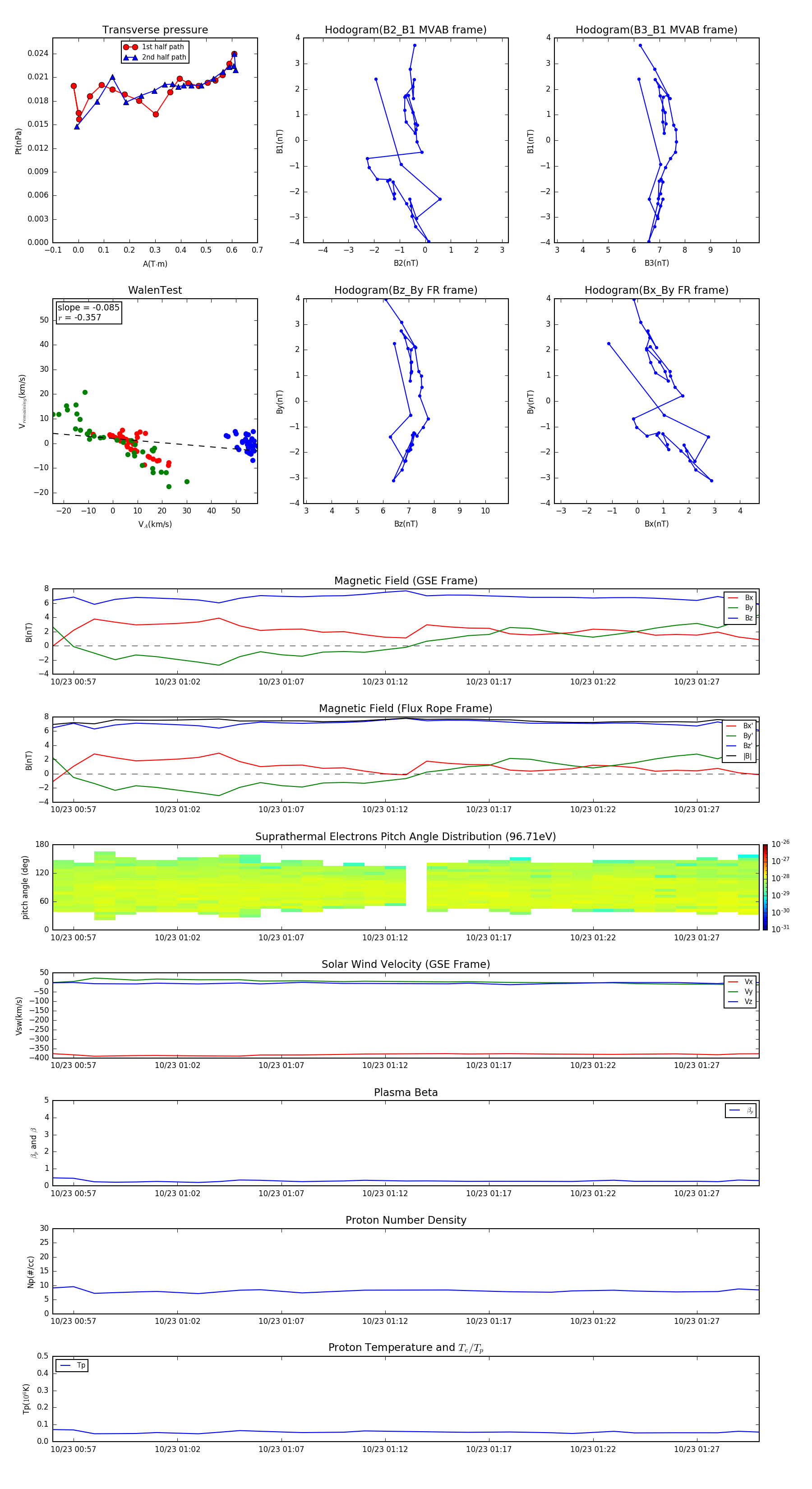
Task: Click the 180 tick on pitch angle axis
Action: [x=42, y=845]
